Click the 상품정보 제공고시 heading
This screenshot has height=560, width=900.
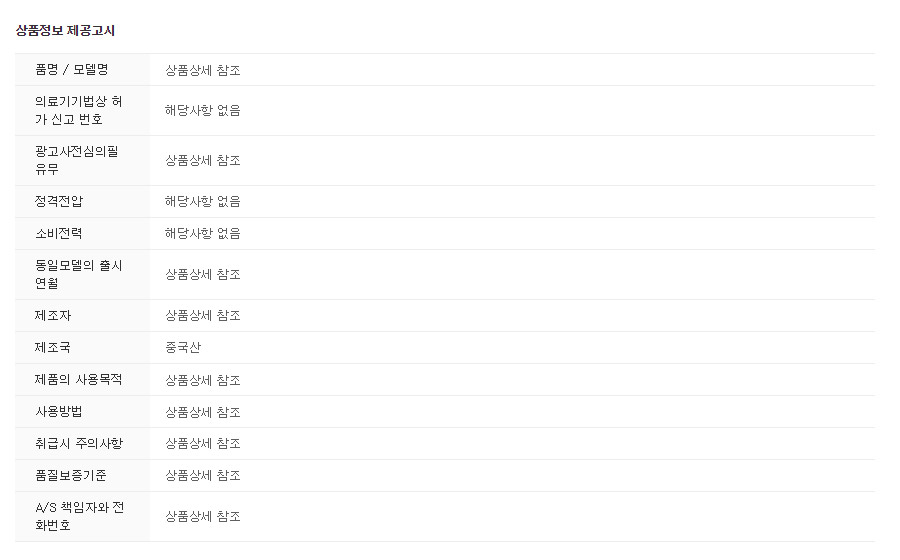[65, 31]
